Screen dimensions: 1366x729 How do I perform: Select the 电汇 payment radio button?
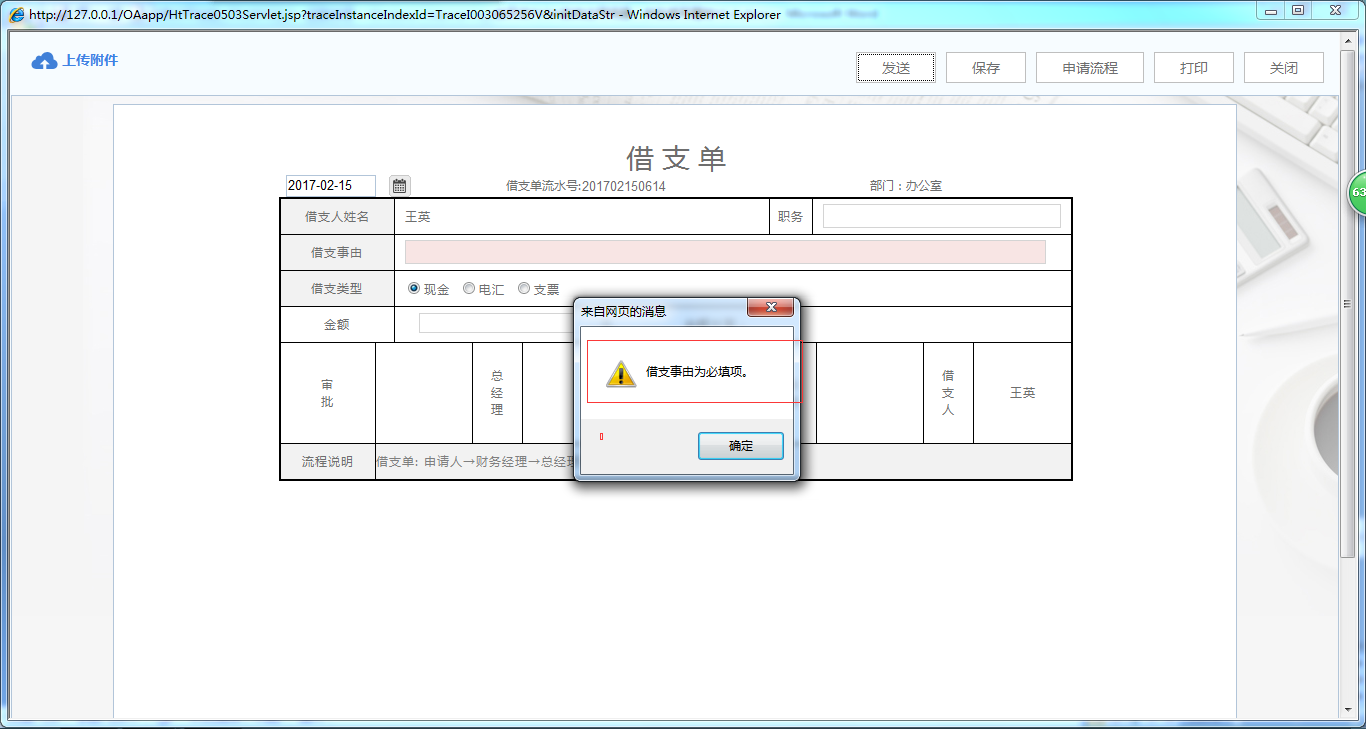pyautogui.click(x=468, y=288)
